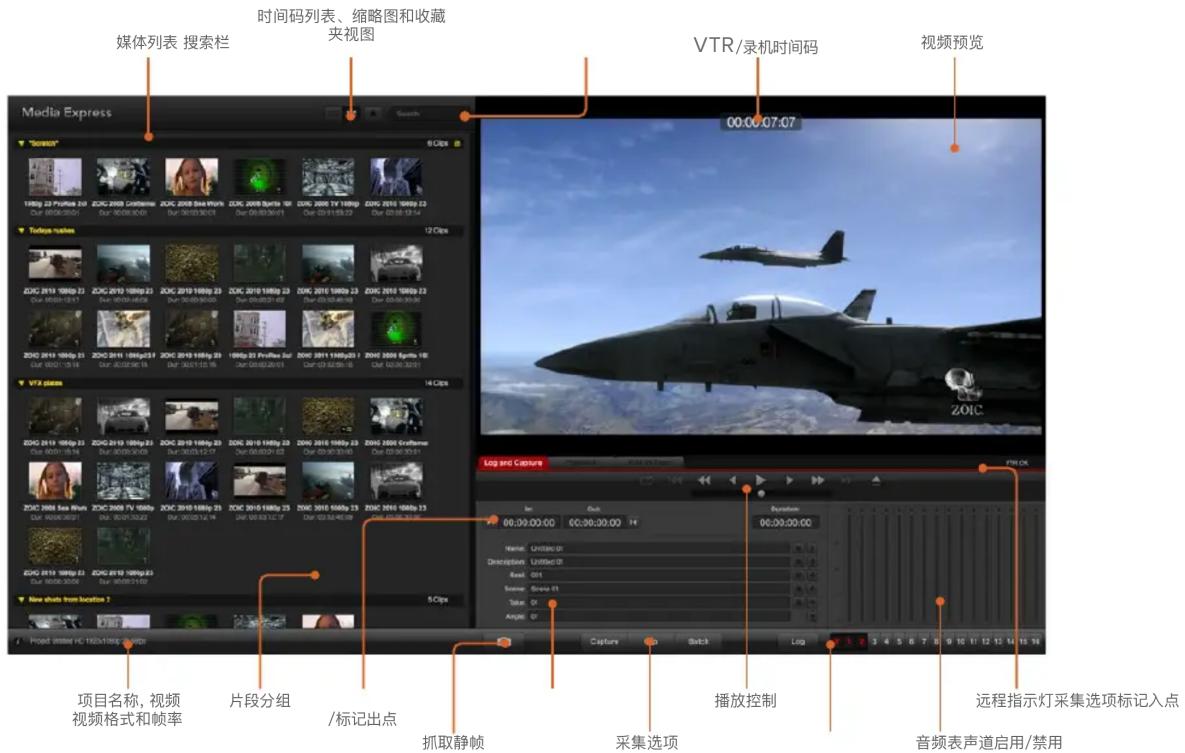The image size is (1185, 753).
Task: Click the clapper icon on Angle row
Action: tap(812, 616)
